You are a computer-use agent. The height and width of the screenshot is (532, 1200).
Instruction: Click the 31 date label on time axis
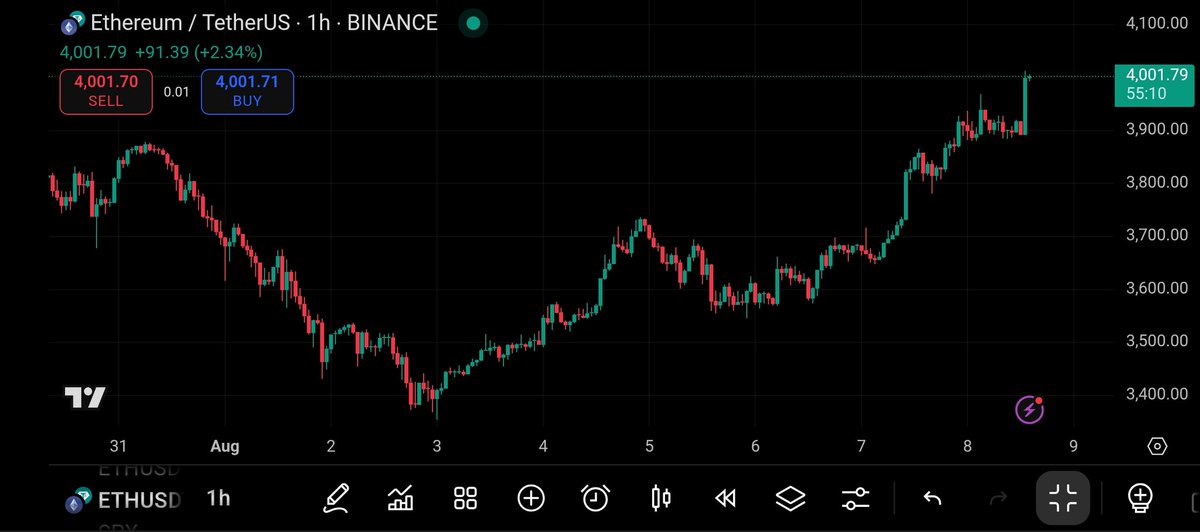119,446
